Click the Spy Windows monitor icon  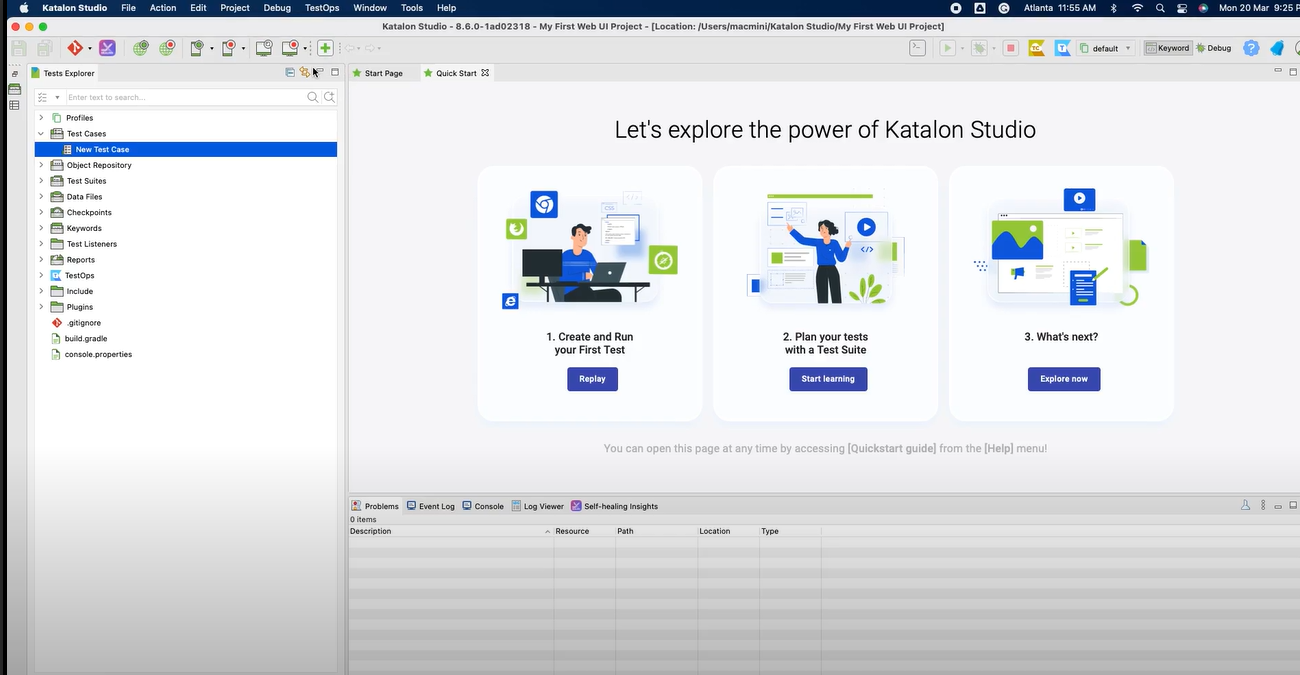click(x=264, y=48)
